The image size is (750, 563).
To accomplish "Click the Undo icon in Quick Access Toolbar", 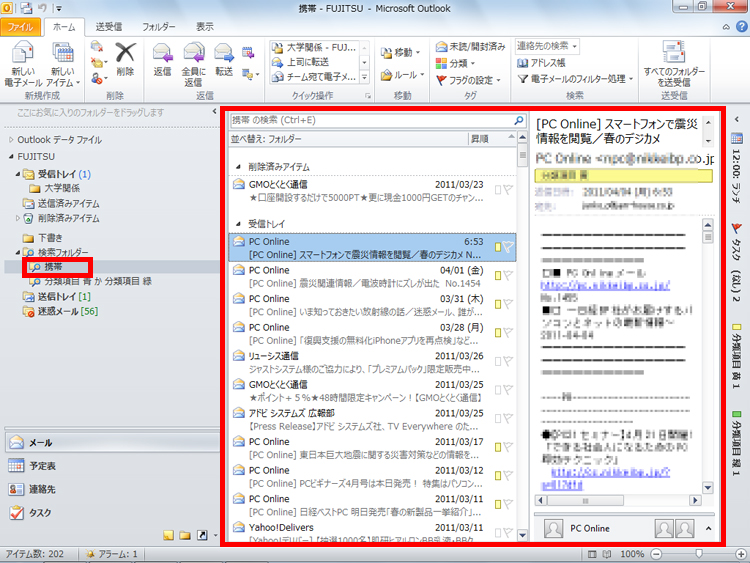I will pos(42,8).
